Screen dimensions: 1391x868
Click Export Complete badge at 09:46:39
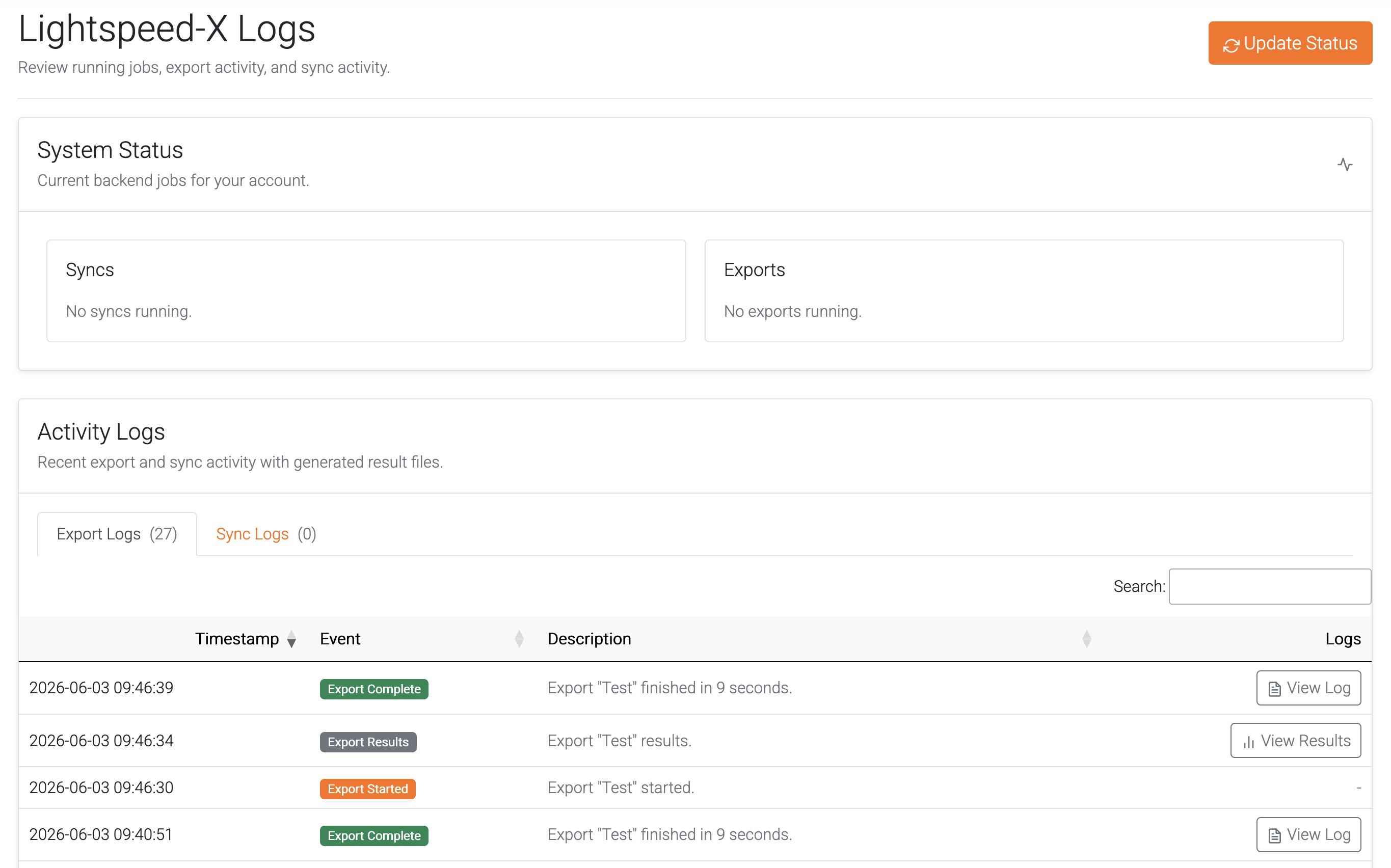point(373,689)
